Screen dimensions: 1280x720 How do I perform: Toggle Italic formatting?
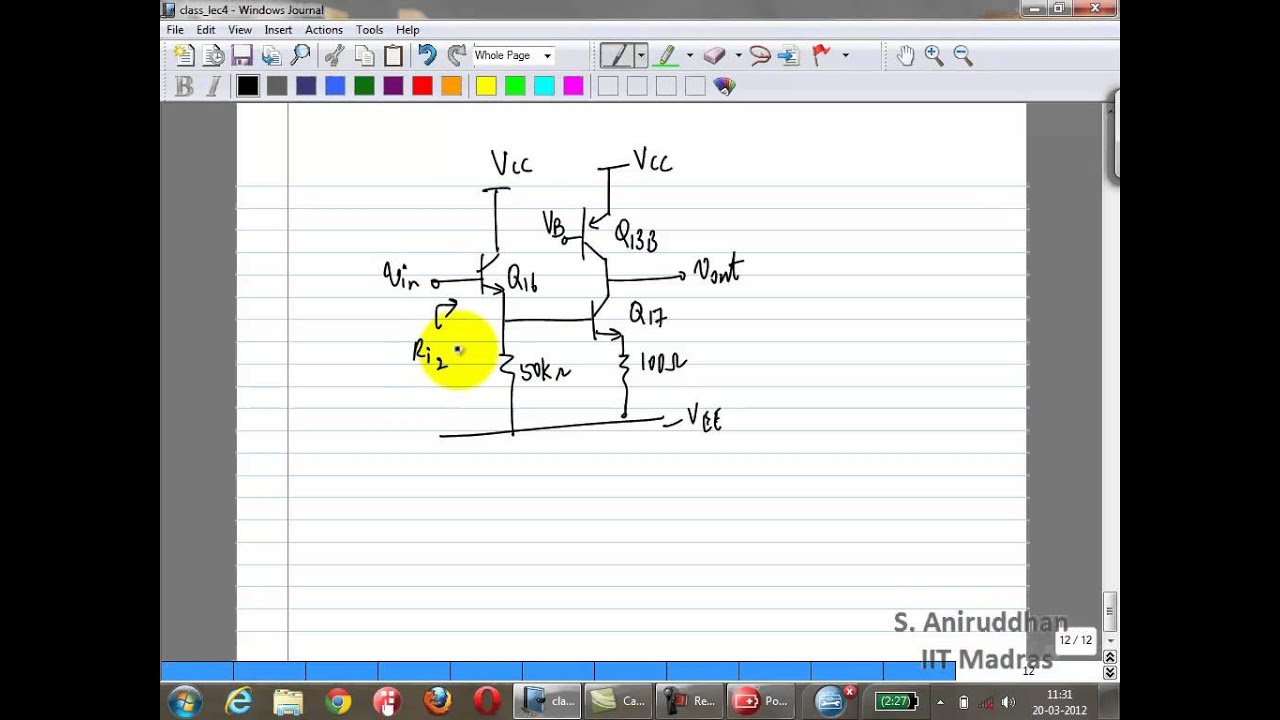(x=213, y=87)
